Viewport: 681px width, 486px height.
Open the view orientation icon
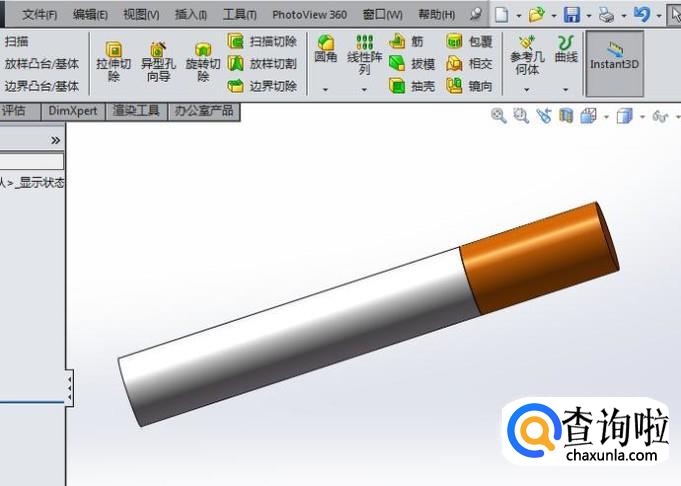click(x=588, y=116)
